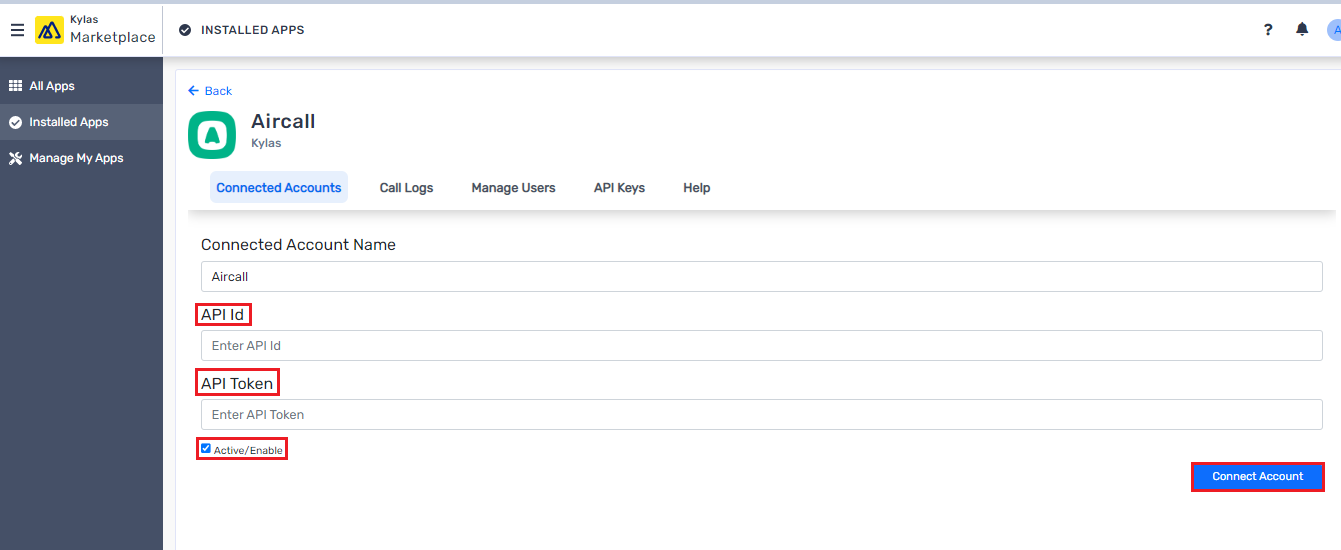Open the user avatar in header

[1334, 30]
